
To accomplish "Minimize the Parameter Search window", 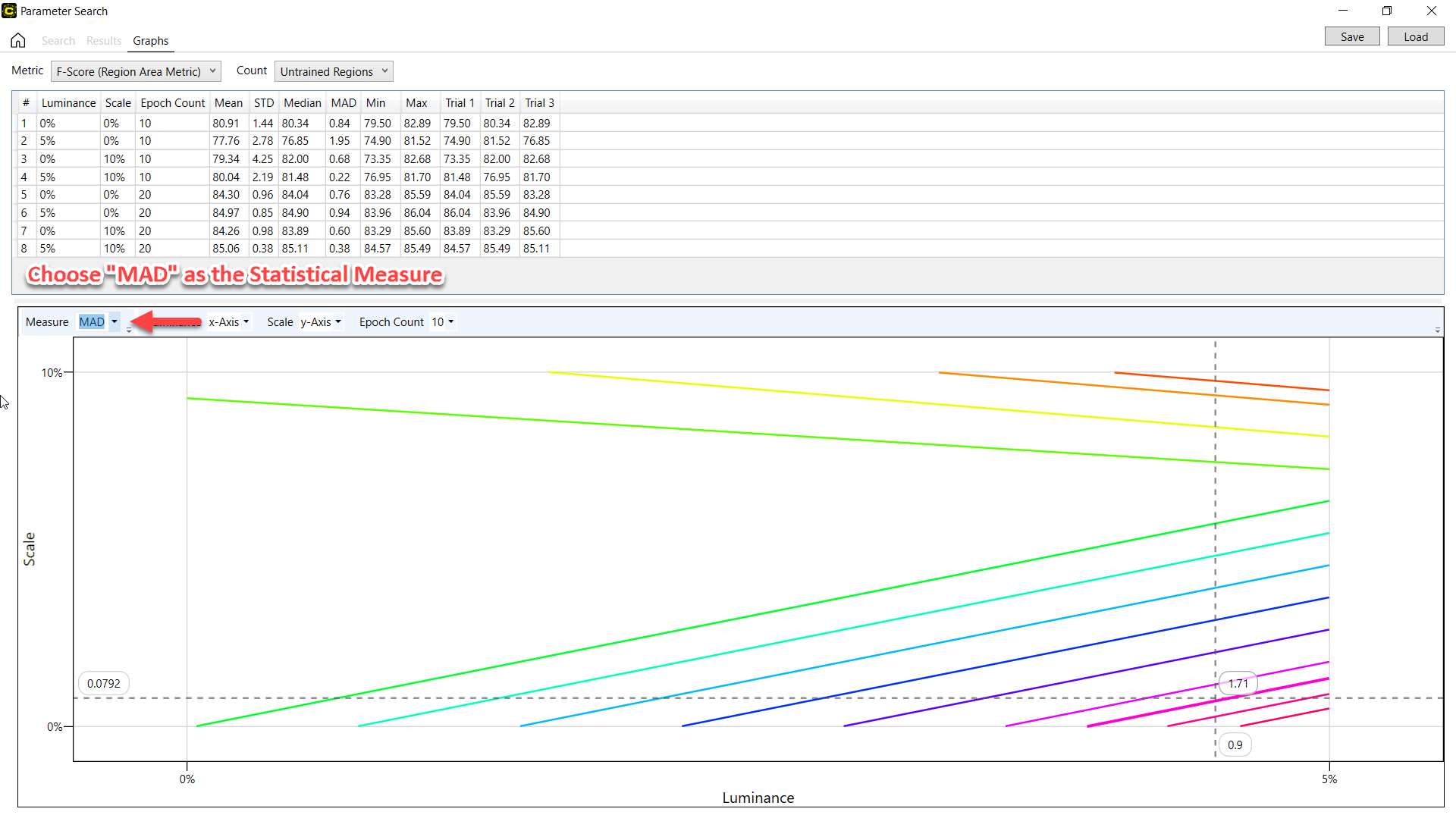I will click(1342, 11).
